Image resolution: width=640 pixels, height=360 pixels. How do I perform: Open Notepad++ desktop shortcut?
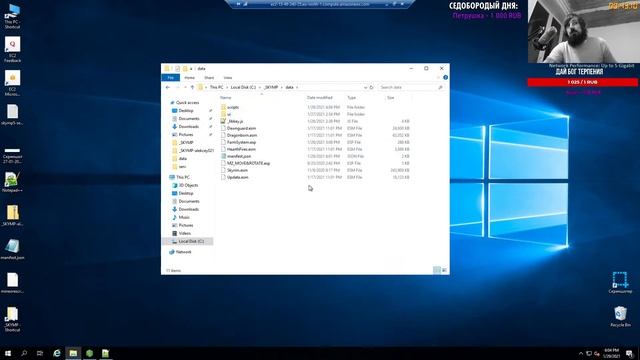click(12, 182)
